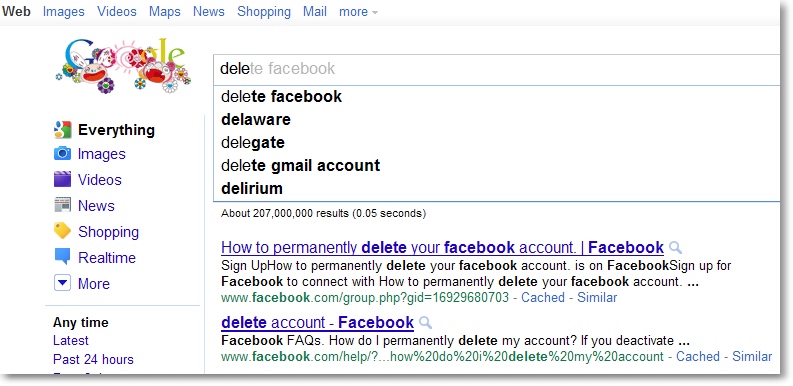Open Images via camera icon
The height and width of the screenshot is (386, 793).
pos(63,153)
